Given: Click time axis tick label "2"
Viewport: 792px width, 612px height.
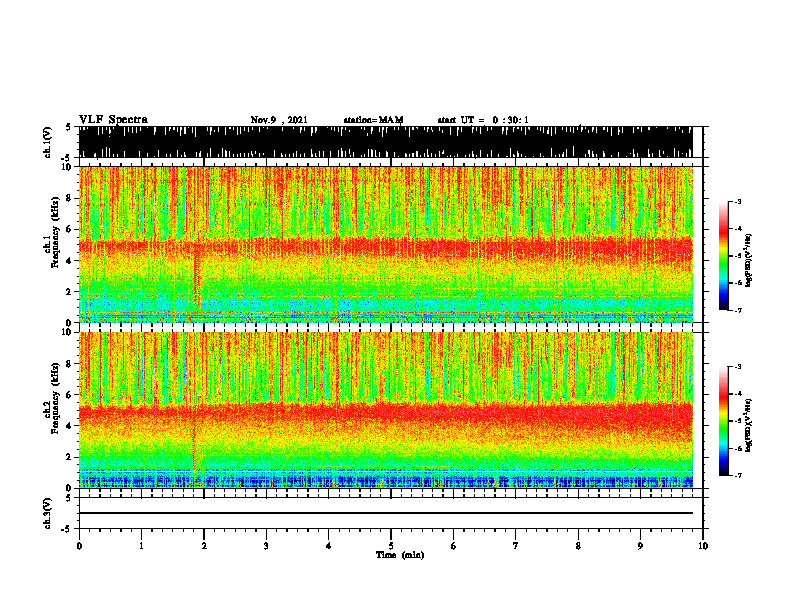Looking at the screenshot, I should [204, 546].
